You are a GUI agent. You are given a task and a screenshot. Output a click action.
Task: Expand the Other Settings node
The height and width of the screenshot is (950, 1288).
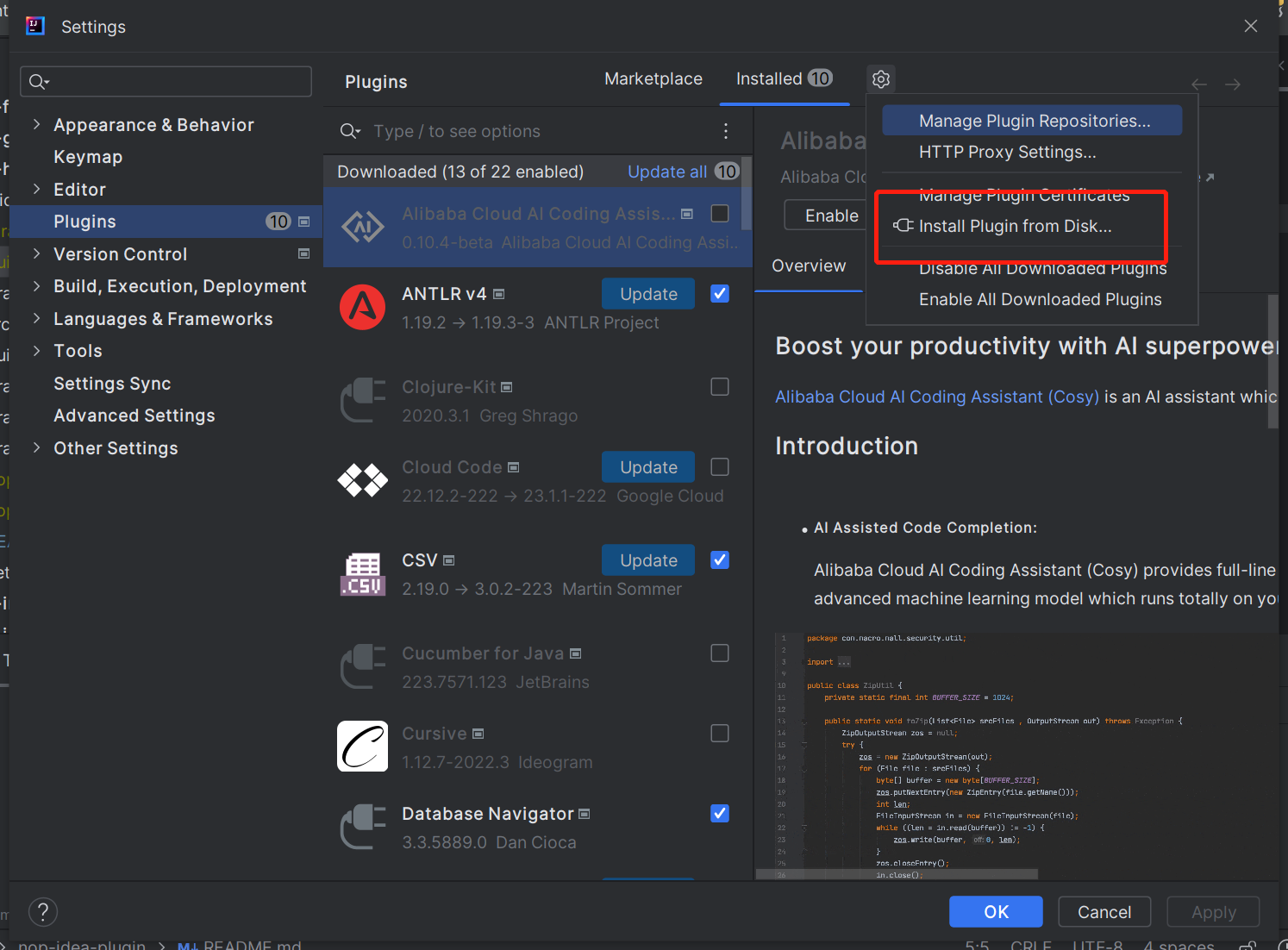(36, 447)
